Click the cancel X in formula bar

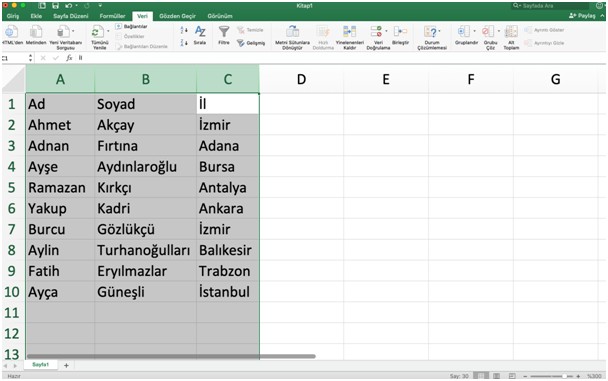(43, 58)
